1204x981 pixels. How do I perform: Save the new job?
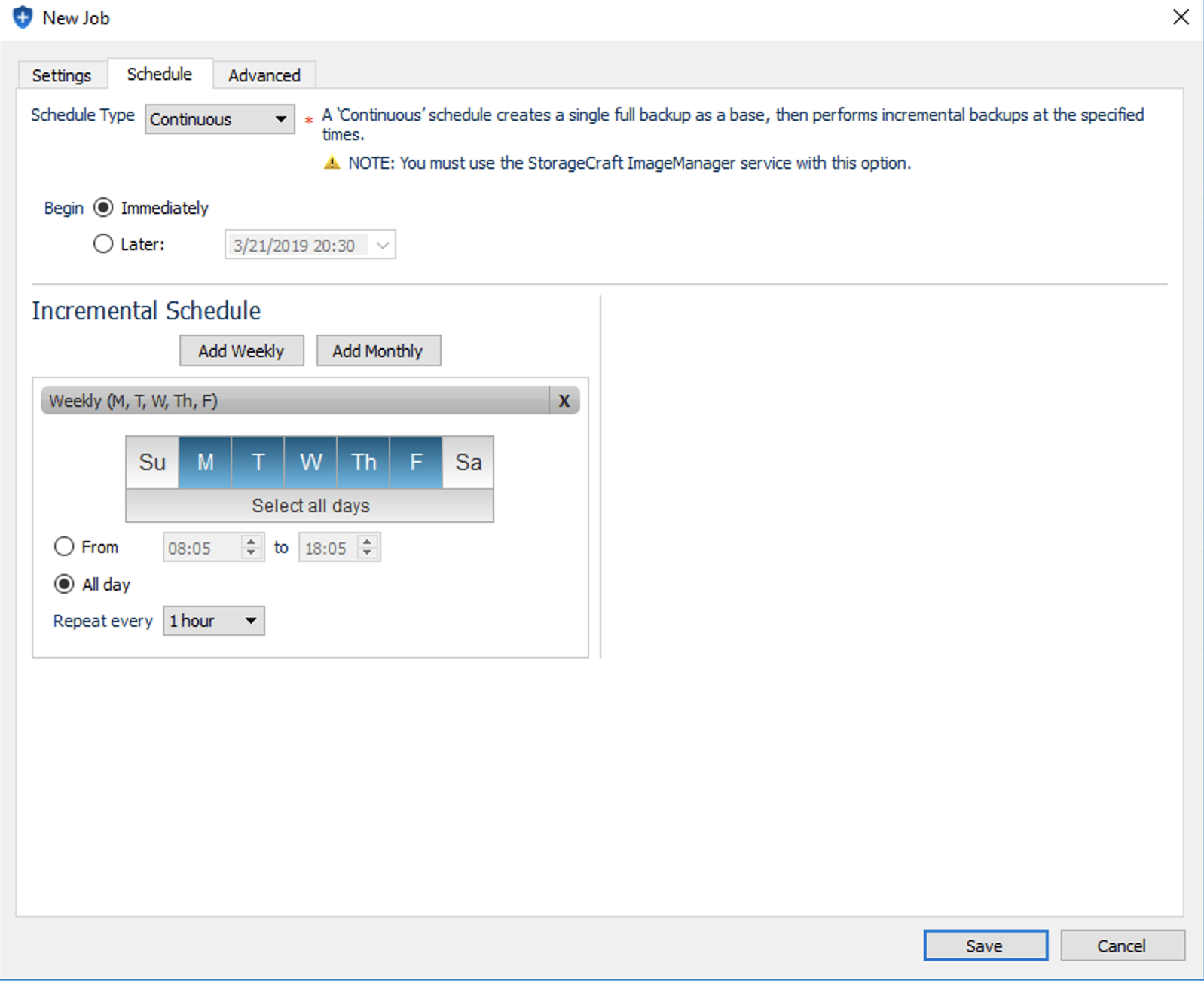tap(986, 946)
